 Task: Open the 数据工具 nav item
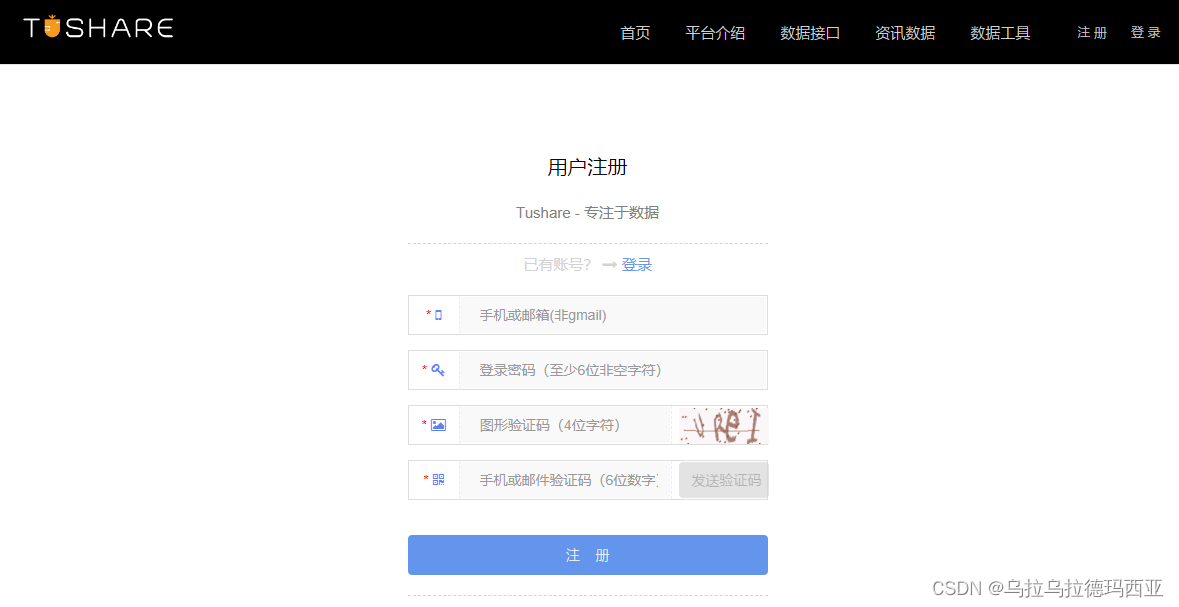click(1000, 33)
